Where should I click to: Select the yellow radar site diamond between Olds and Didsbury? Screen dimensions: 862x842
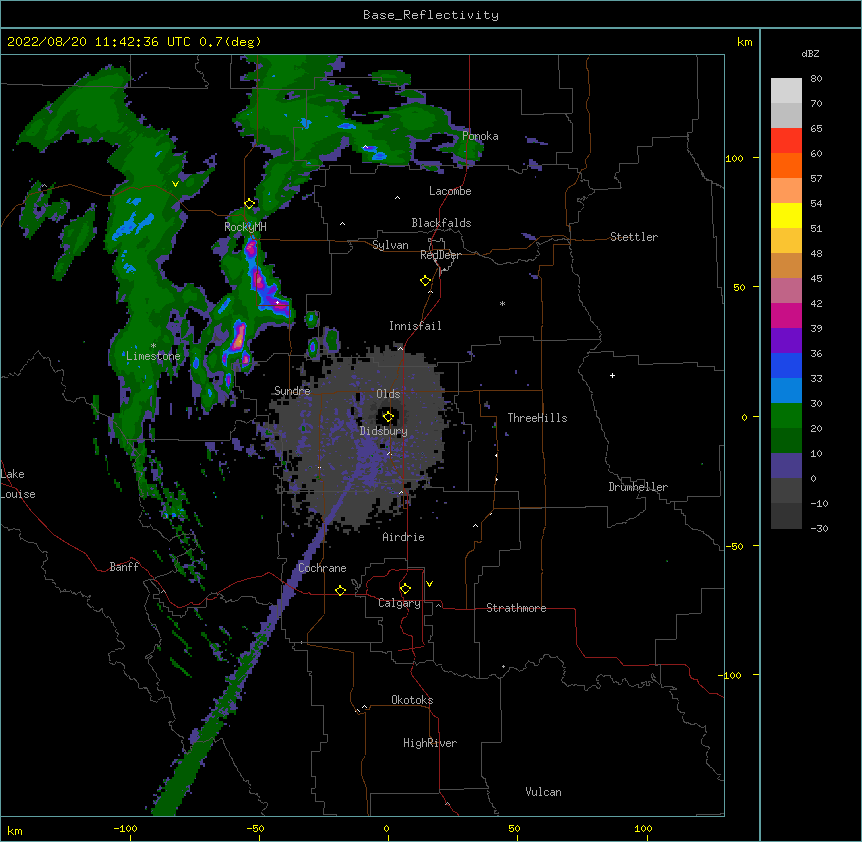(x=388, y=417)
